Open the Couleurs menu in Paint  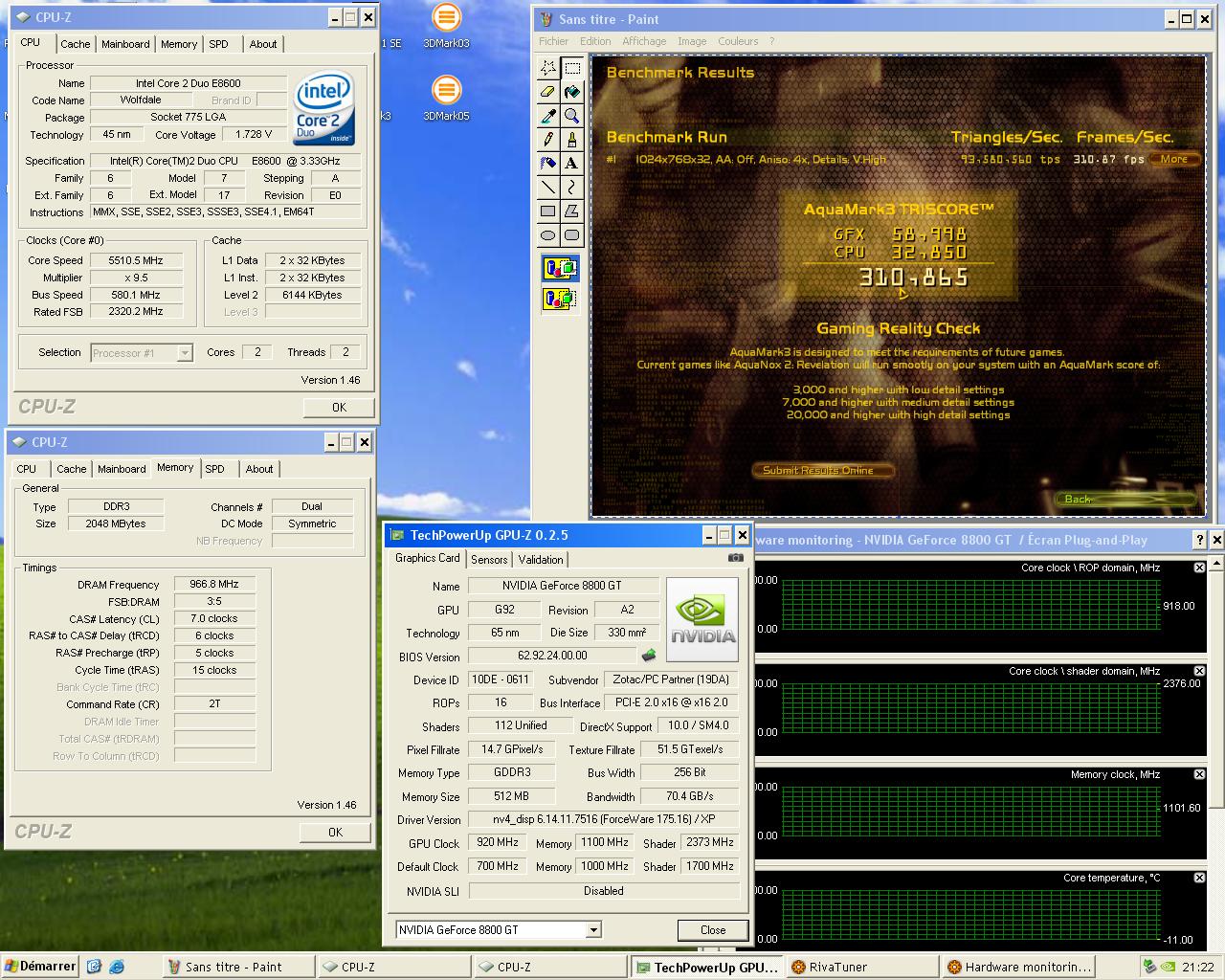(738, 41)
